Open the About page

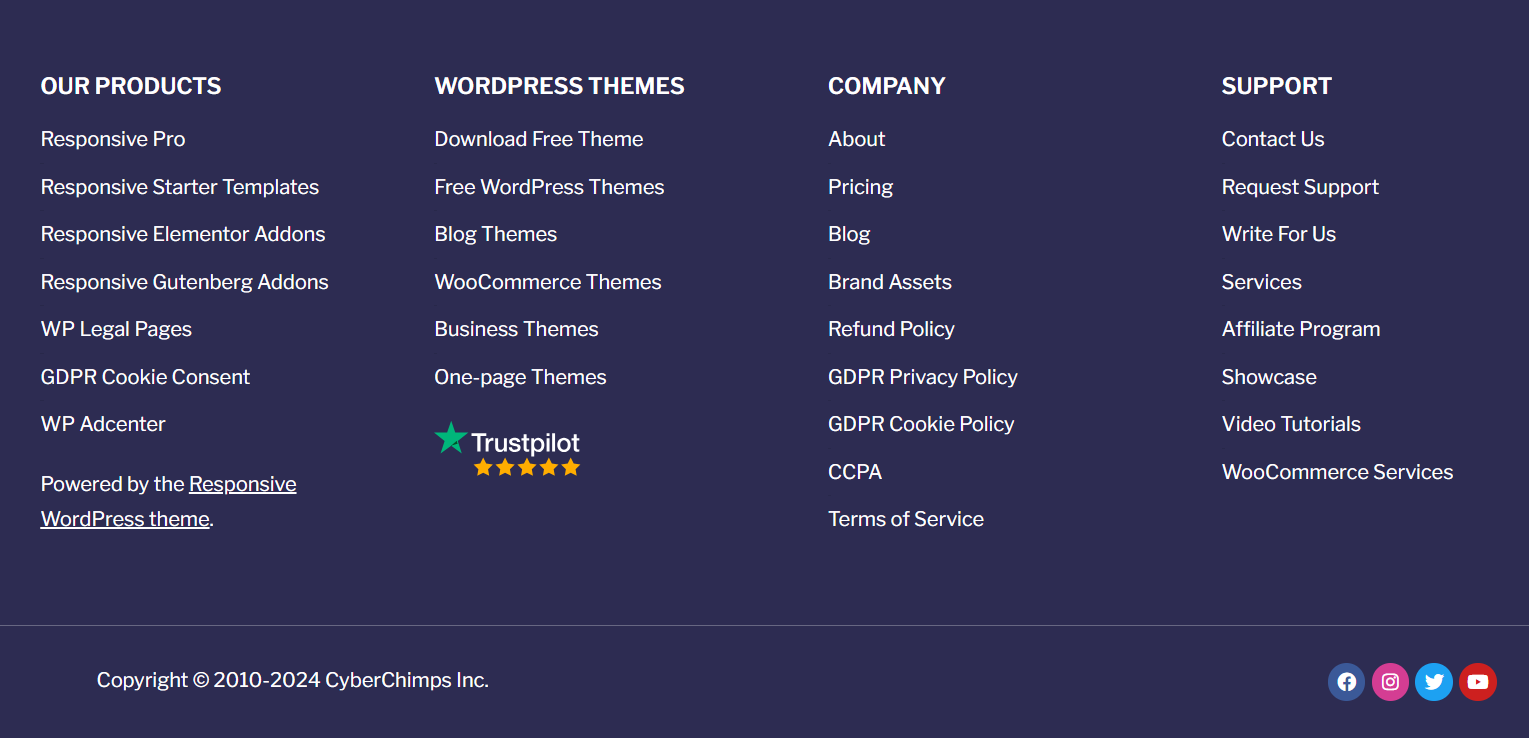(857, 139)
